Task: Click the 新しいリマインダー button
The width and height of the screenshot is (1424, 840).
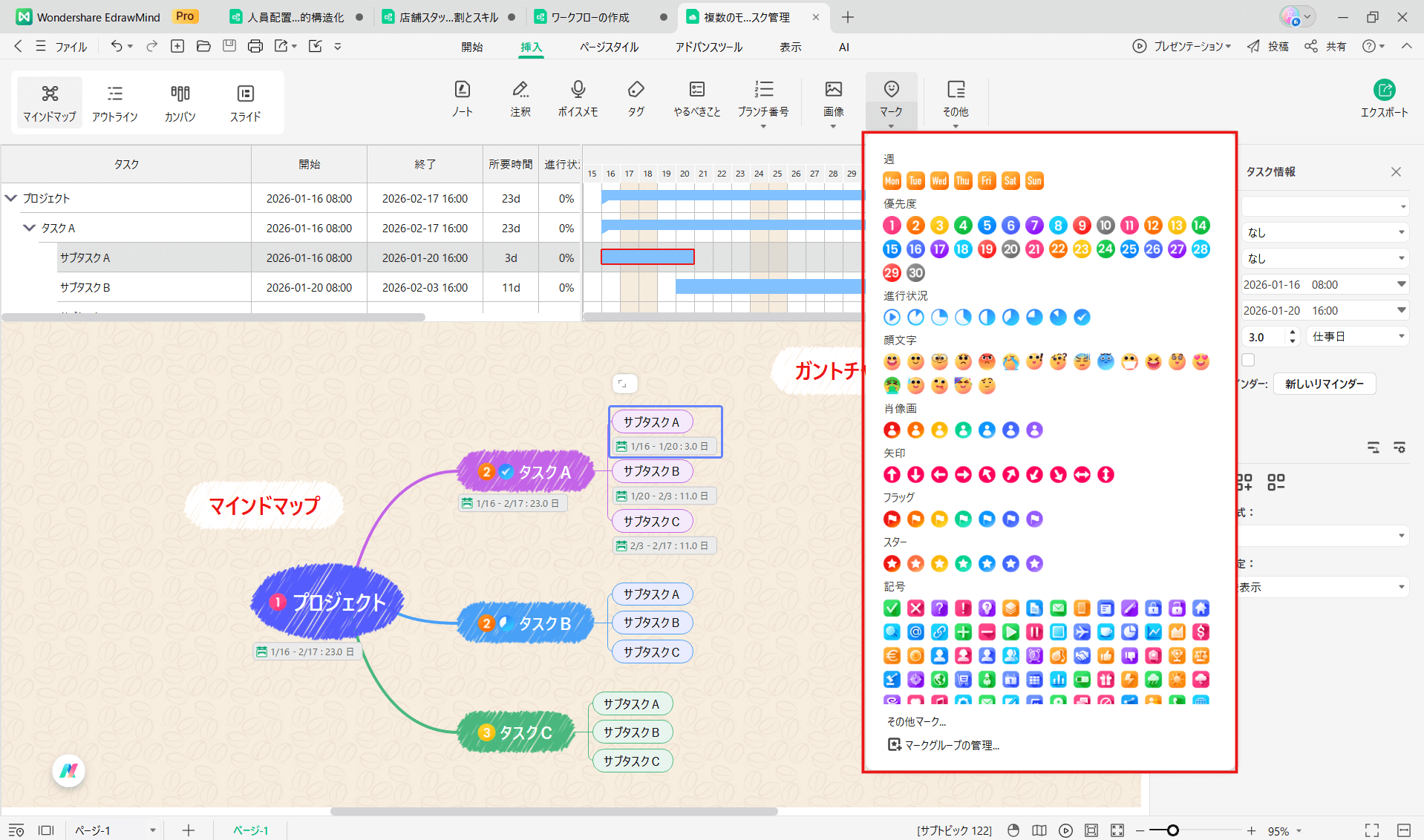Action: tap(1324, 384)
